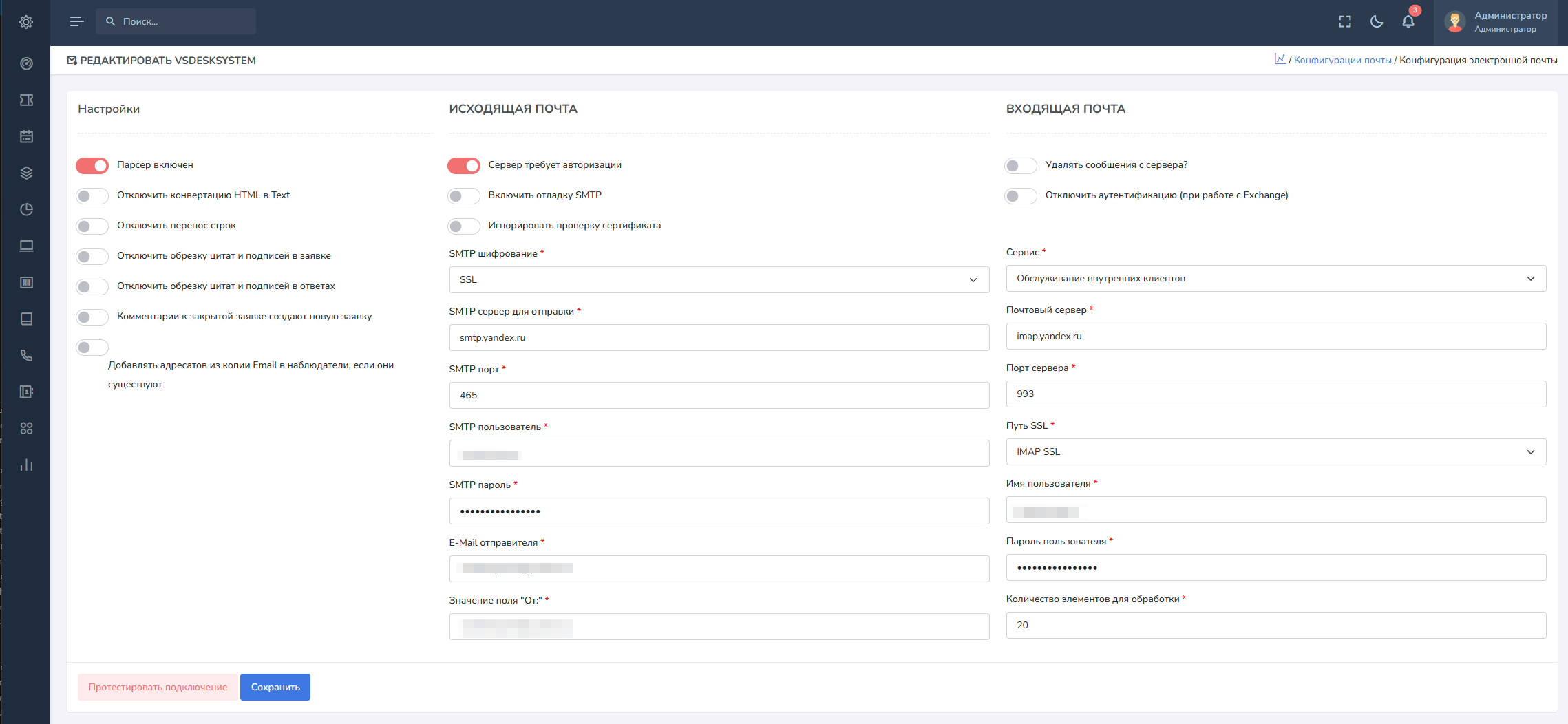The image size is (1568, 724).
Task: Open notifications bell icon
Action: [1408, 21]
